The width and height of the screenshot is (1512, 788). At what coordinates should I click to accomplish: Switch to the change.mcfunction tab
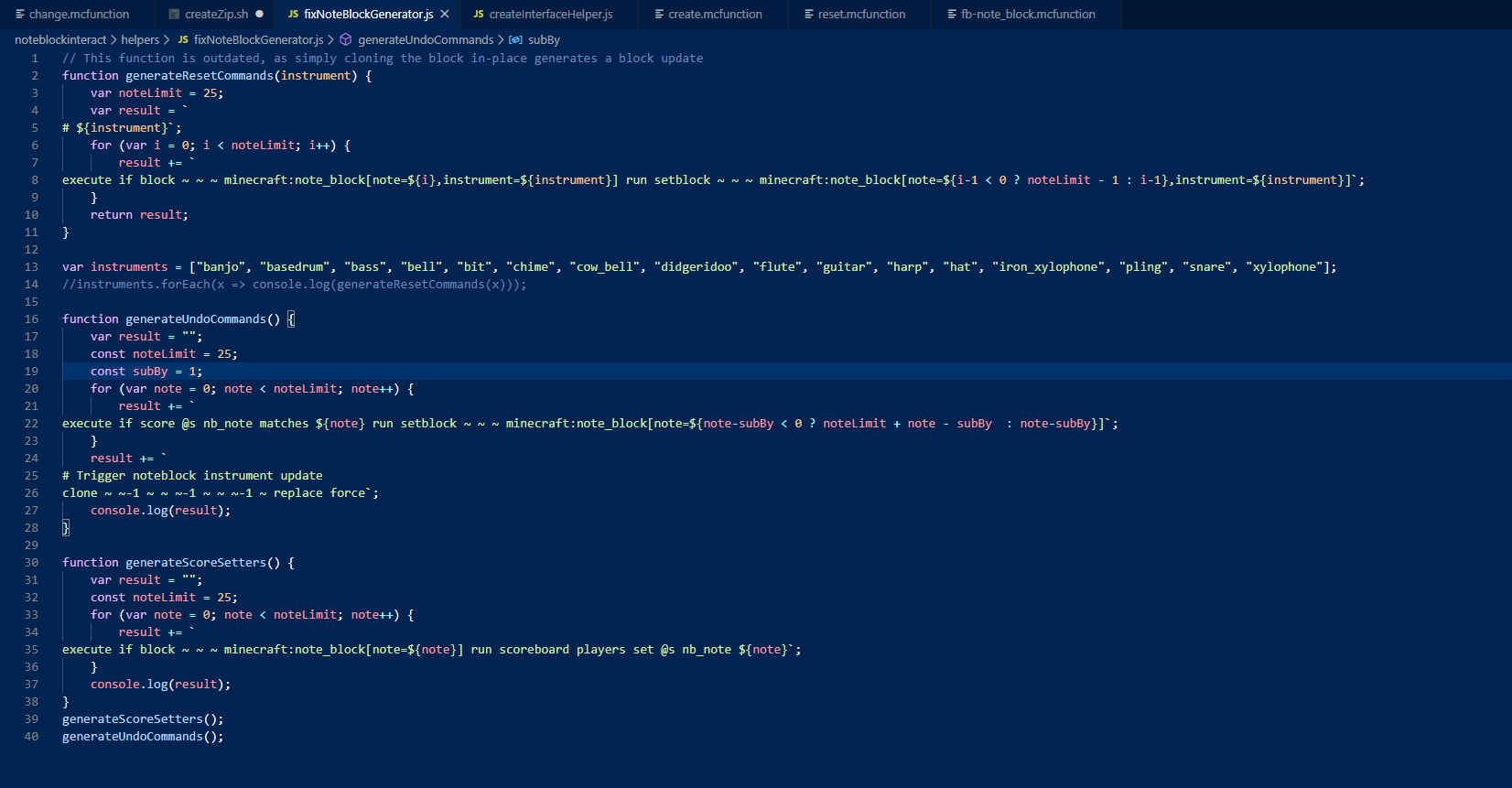point(79,15)
